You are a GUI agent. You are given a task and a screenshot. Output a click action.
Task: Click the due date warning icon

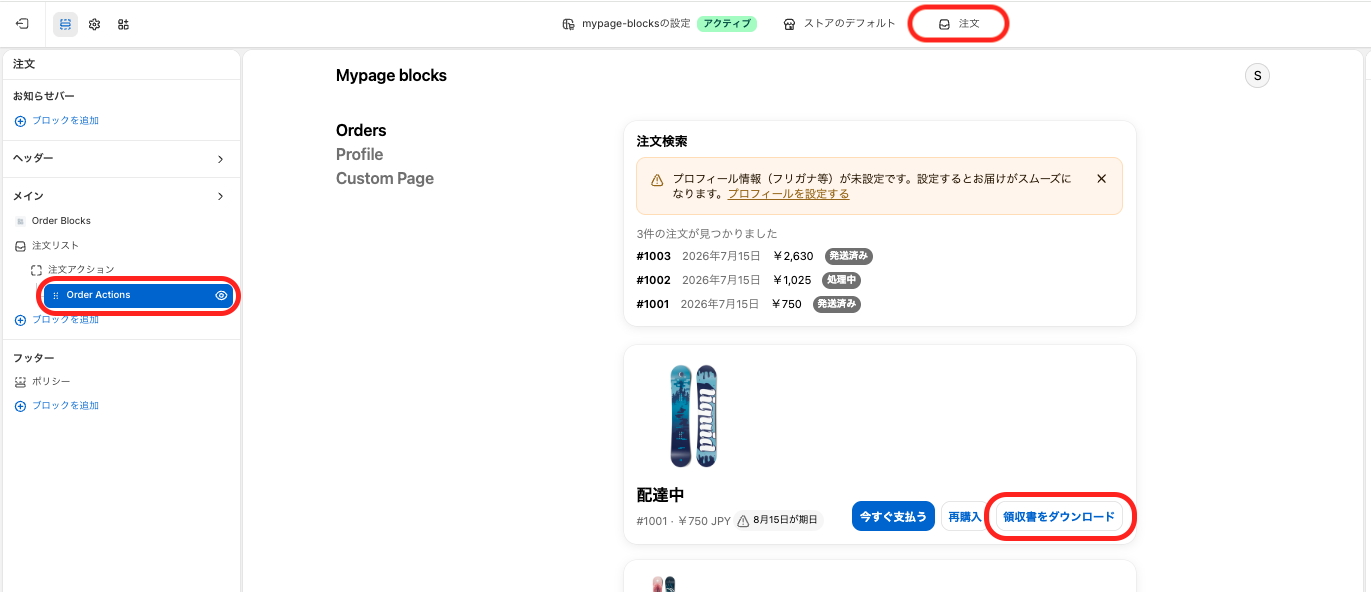tap(743, 520)
